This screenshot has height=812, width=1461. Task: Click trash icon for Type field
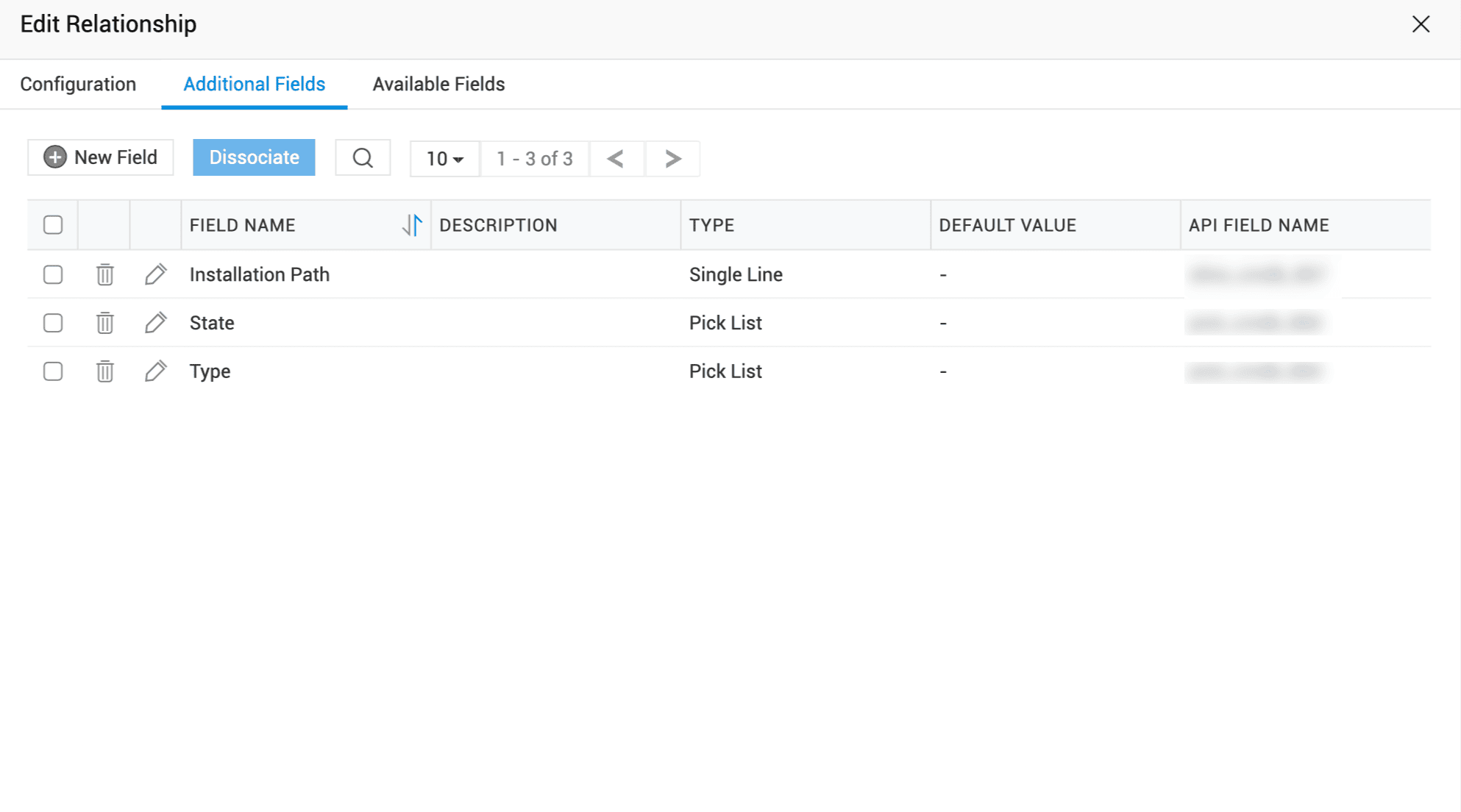pyautogui.click(x=104, y=371)
